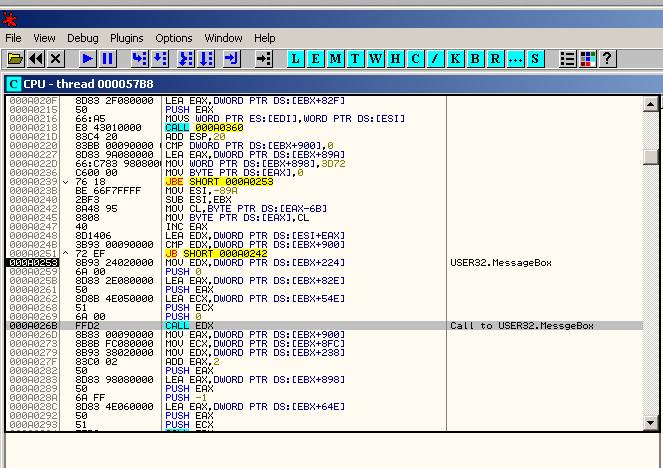Click the CPU window system menu icon
The image size is (663, 468).
(x=15, y=84)
